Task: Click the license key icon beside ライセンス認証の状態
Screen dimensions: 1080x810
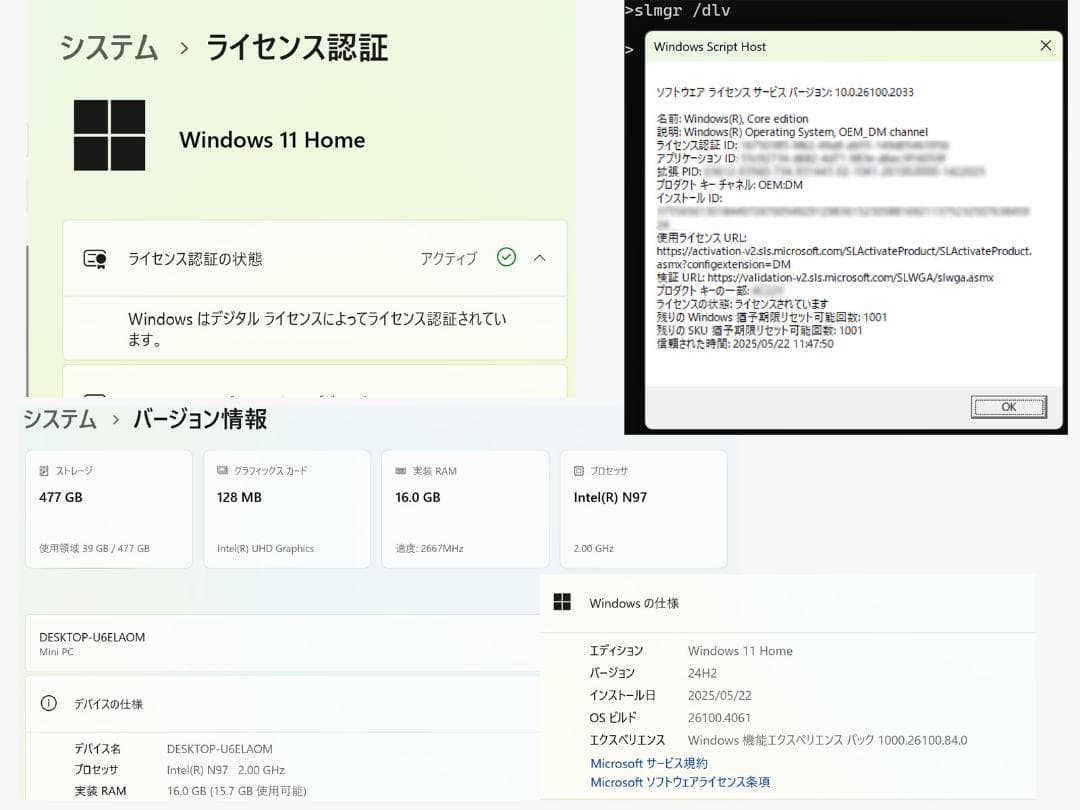Action: 97,258
